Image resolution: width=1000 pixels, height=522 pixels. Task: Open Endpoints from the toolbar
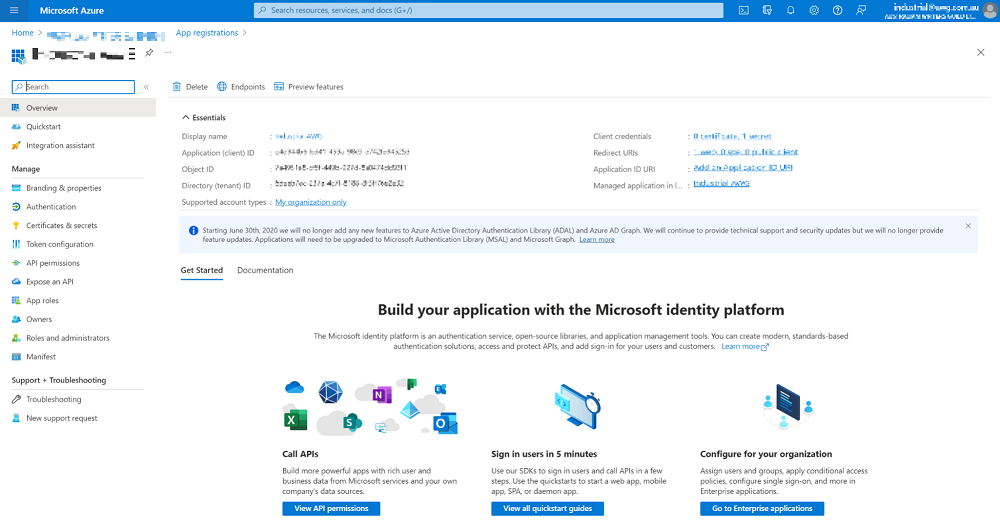pos(241,87)
